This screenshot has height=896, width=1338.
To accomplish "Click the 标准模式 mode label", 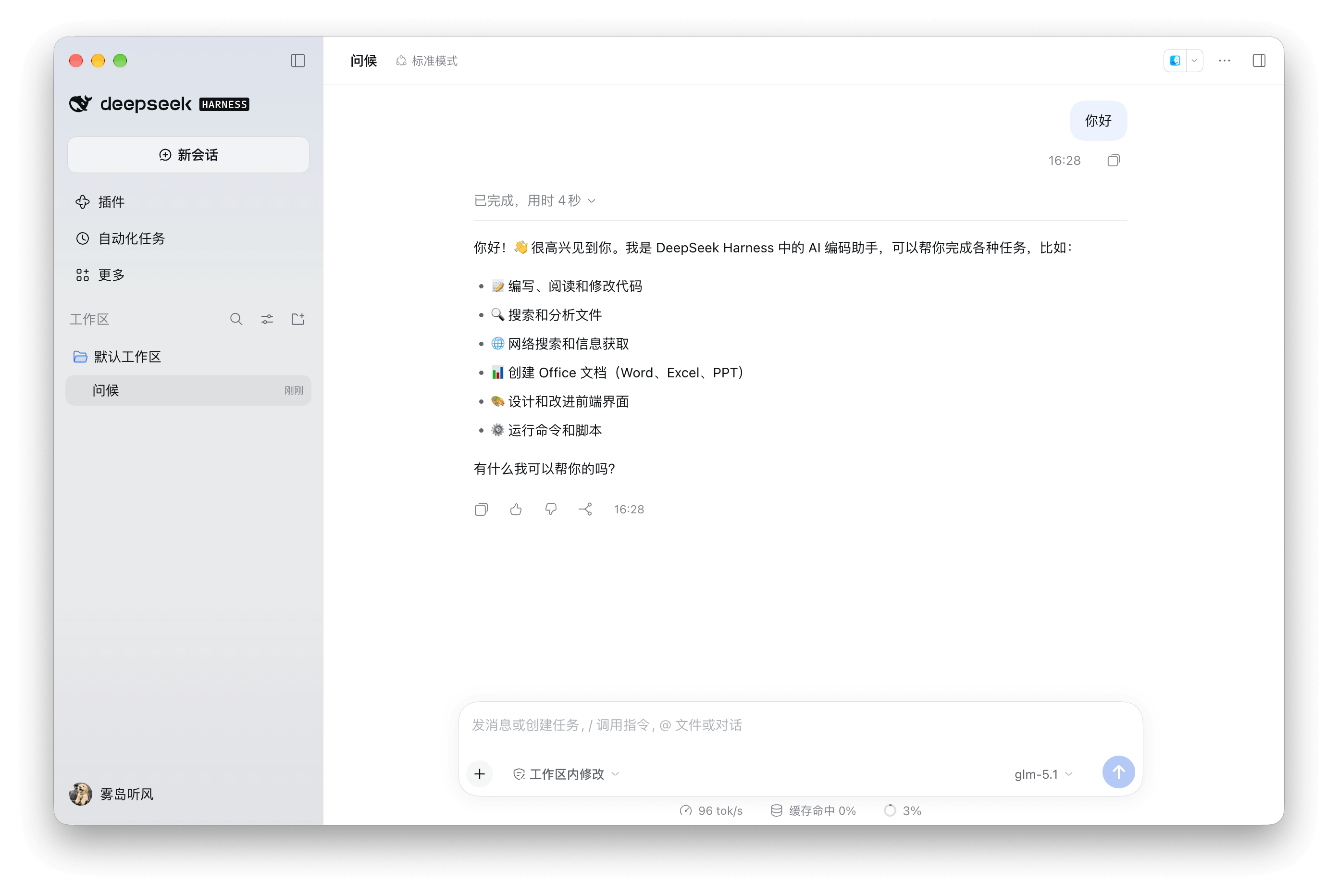I will [x=427, y=61].
